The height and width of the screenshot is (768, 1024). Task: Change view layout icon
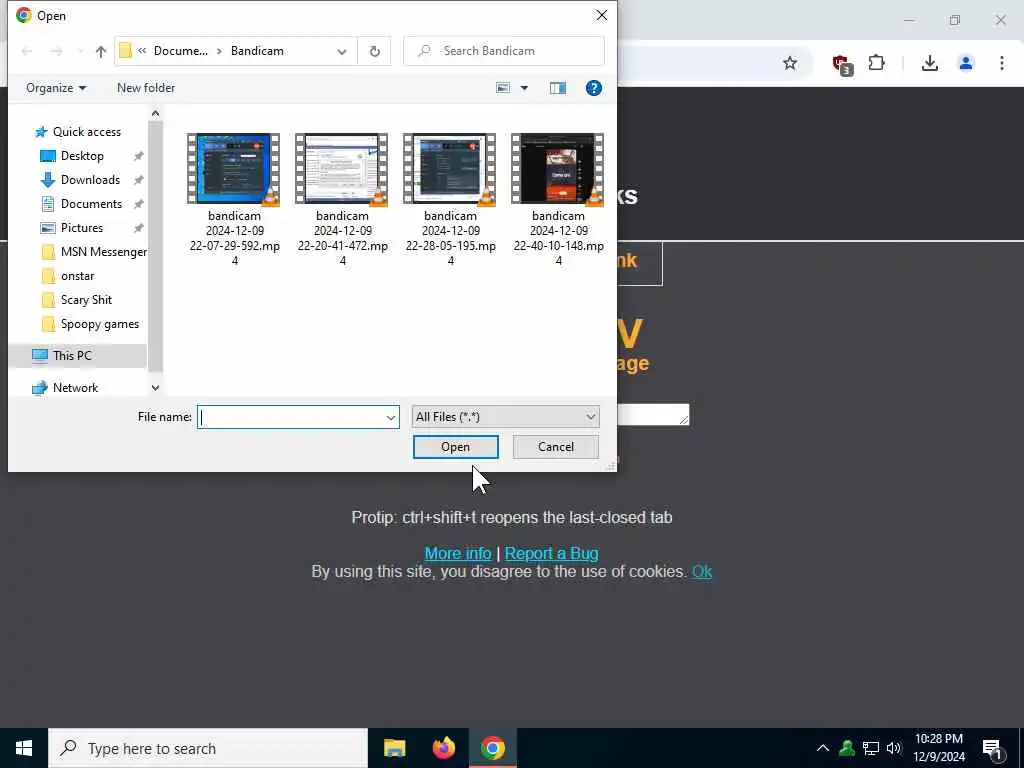coord(503,88)
